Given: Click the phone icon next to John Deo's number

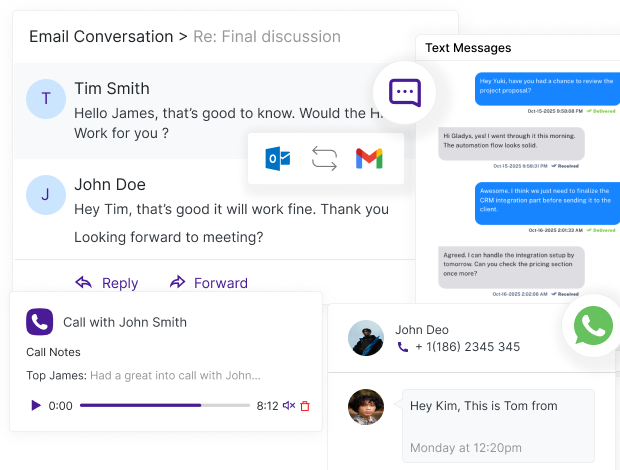Looking at the screenshot, I should tap(403, 347).
